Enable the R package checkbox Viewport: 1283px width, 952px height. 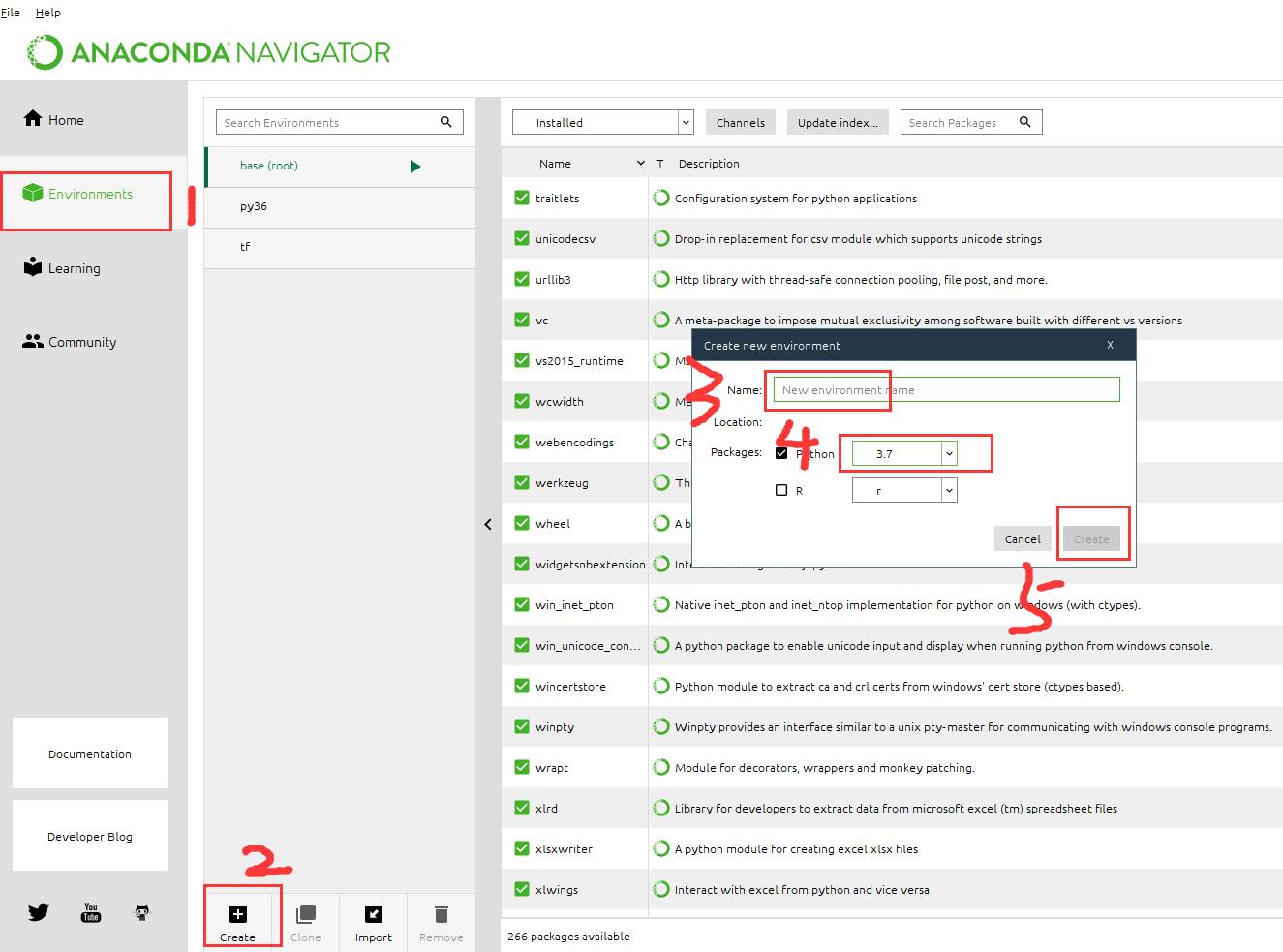781,490
